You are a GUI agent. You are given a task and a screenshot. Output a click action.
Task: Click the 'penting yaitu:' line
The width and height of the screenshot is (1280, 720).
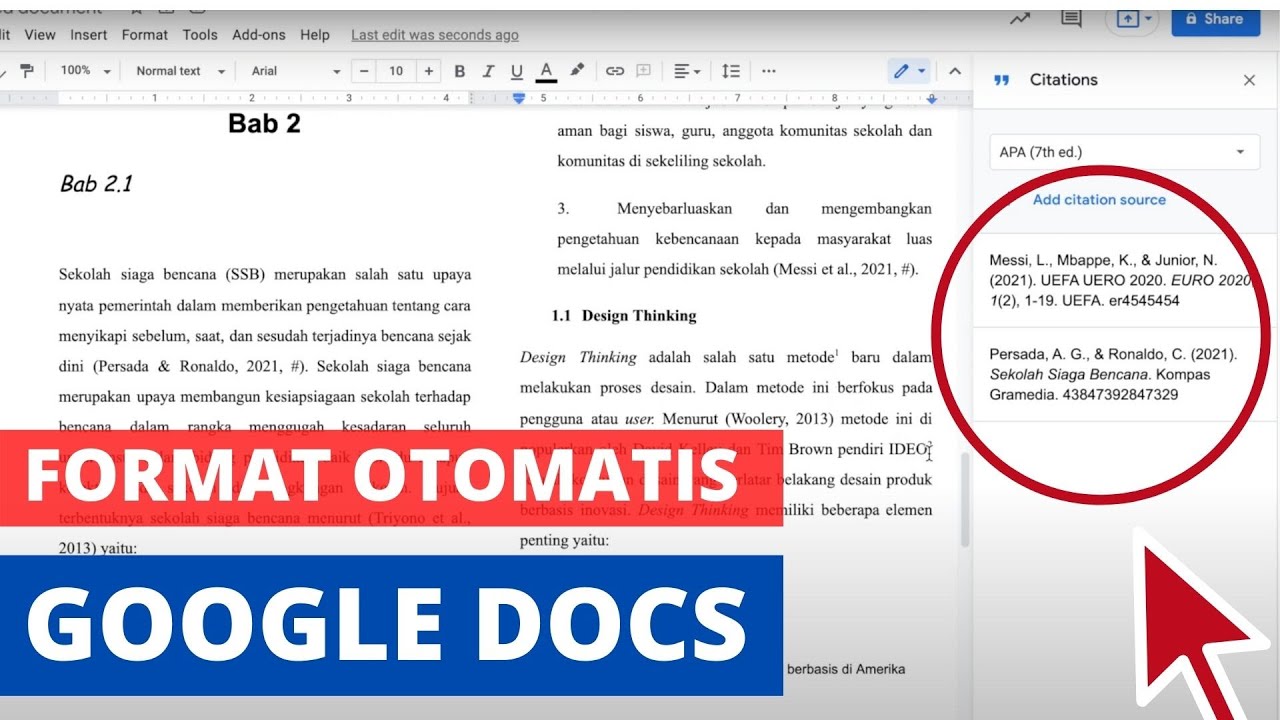tap(564, 541)
